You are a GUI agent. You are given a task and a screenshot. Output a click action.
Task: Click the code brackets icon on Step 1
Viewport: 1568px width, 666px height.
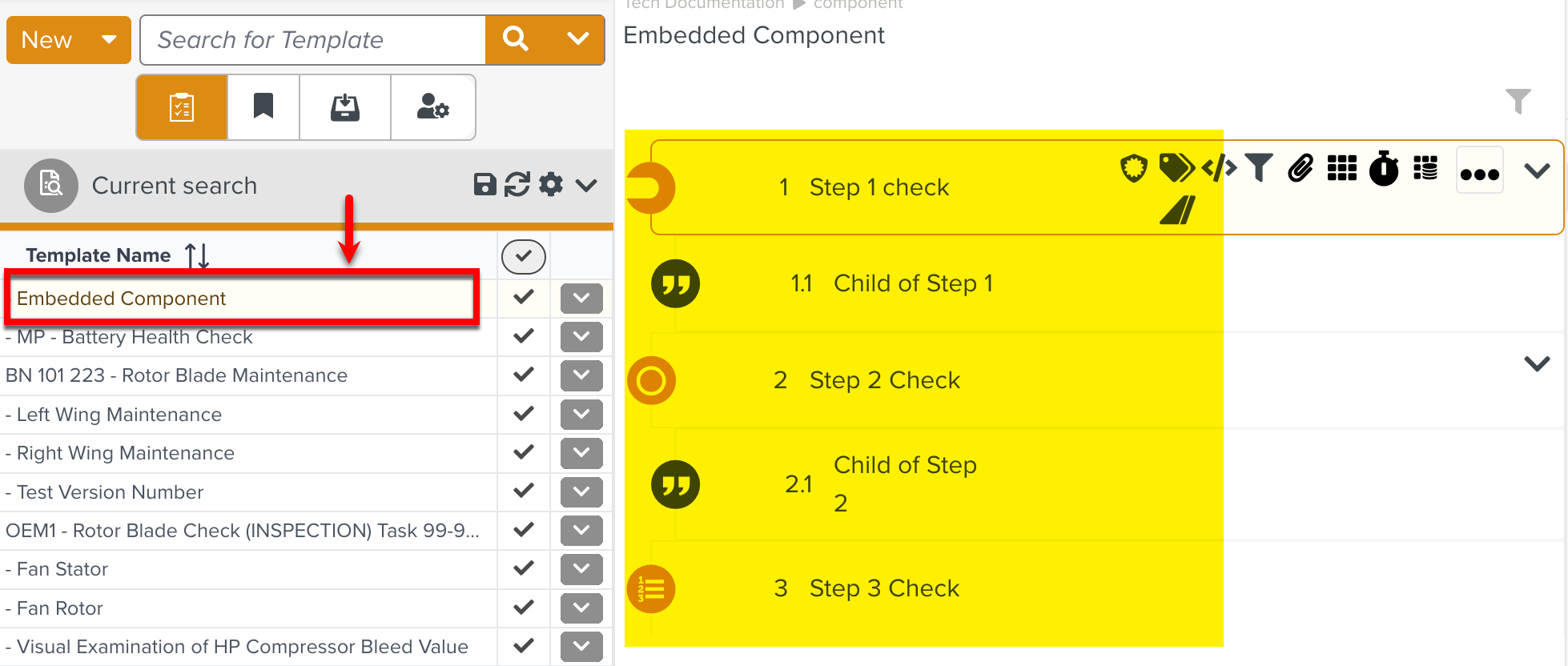pyautogui.click(x=1219, y=168)
